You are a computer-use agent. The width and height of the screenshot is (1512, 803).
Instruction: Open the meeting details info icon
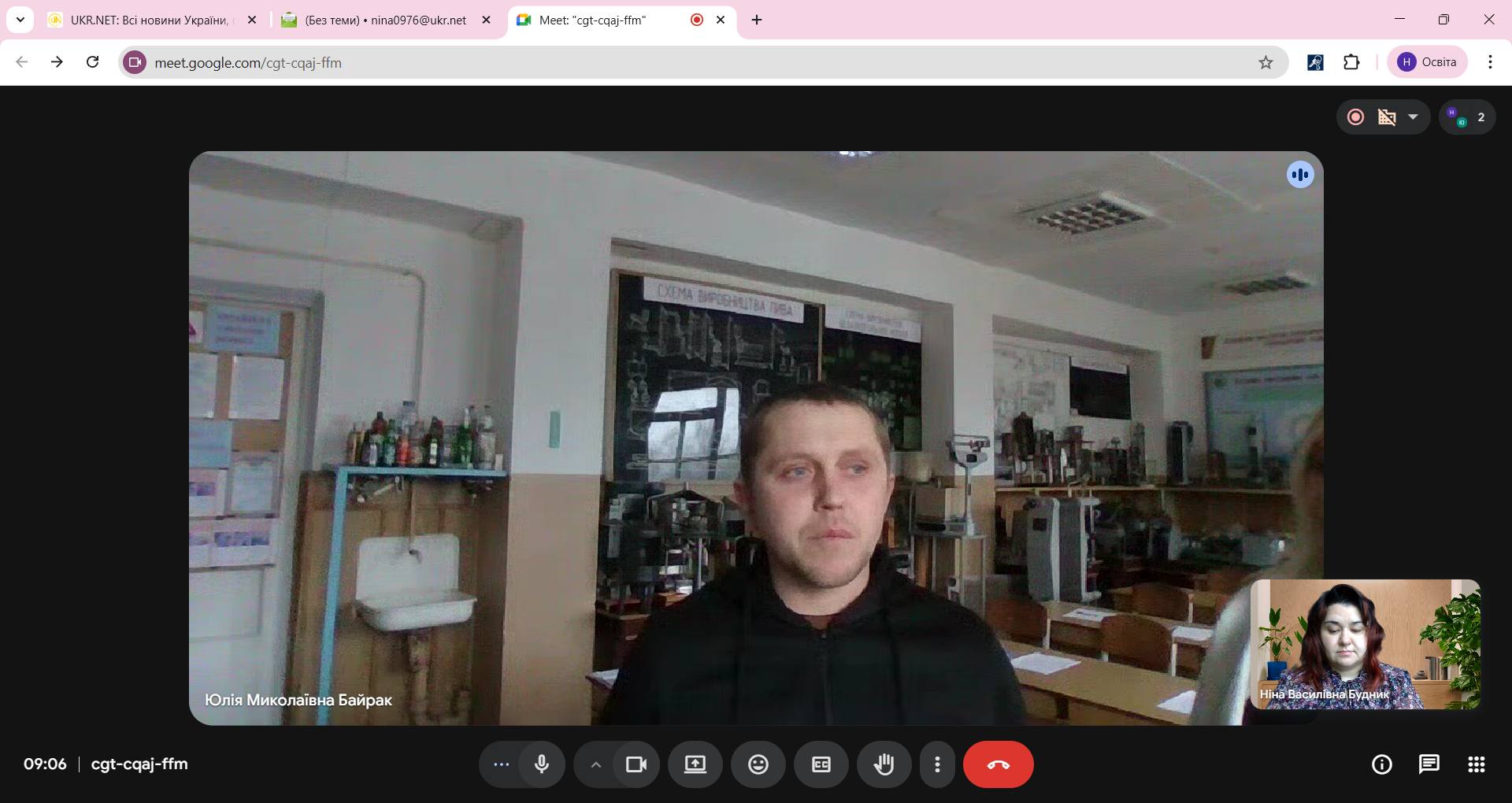click(1381, 764)
